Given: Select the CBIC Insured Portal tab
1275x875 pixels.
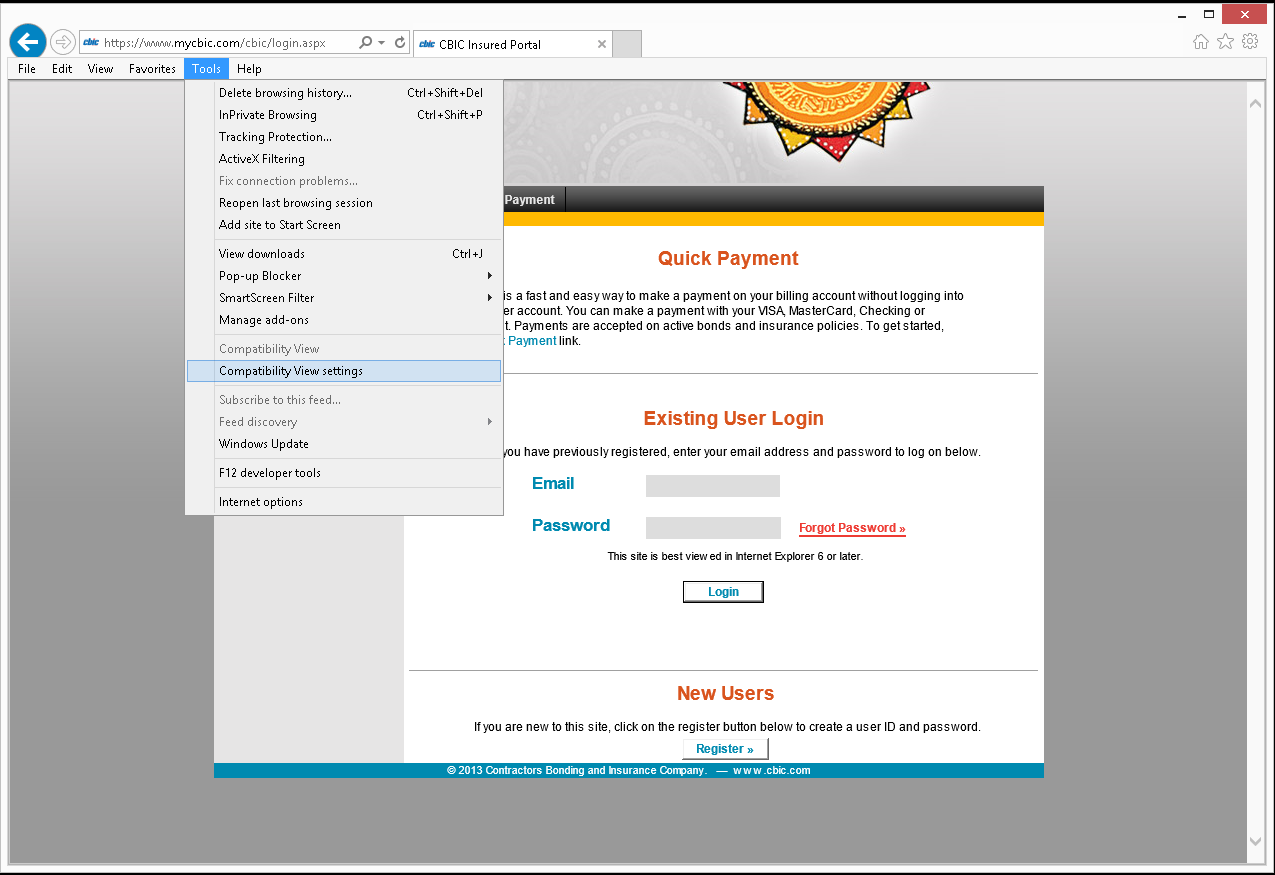Looking at the screenshot, I should pos(511,44).
